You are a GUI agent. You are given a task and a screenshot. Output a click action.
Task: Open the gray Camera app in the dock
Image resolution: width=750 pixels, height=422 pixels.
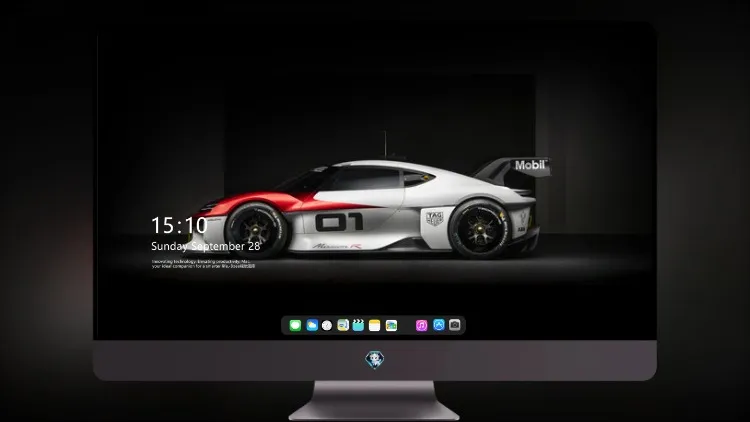pyautogui.click(x=455, y=325)
